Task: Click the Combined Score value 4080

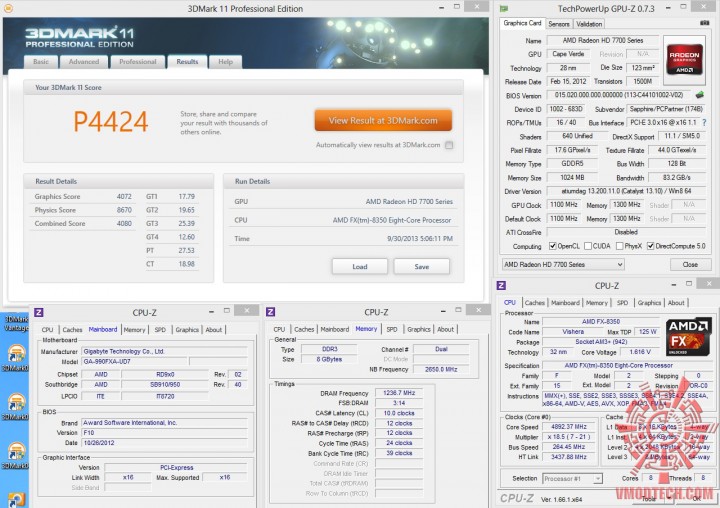Action: pyautogui.click(x=124, y=224)
